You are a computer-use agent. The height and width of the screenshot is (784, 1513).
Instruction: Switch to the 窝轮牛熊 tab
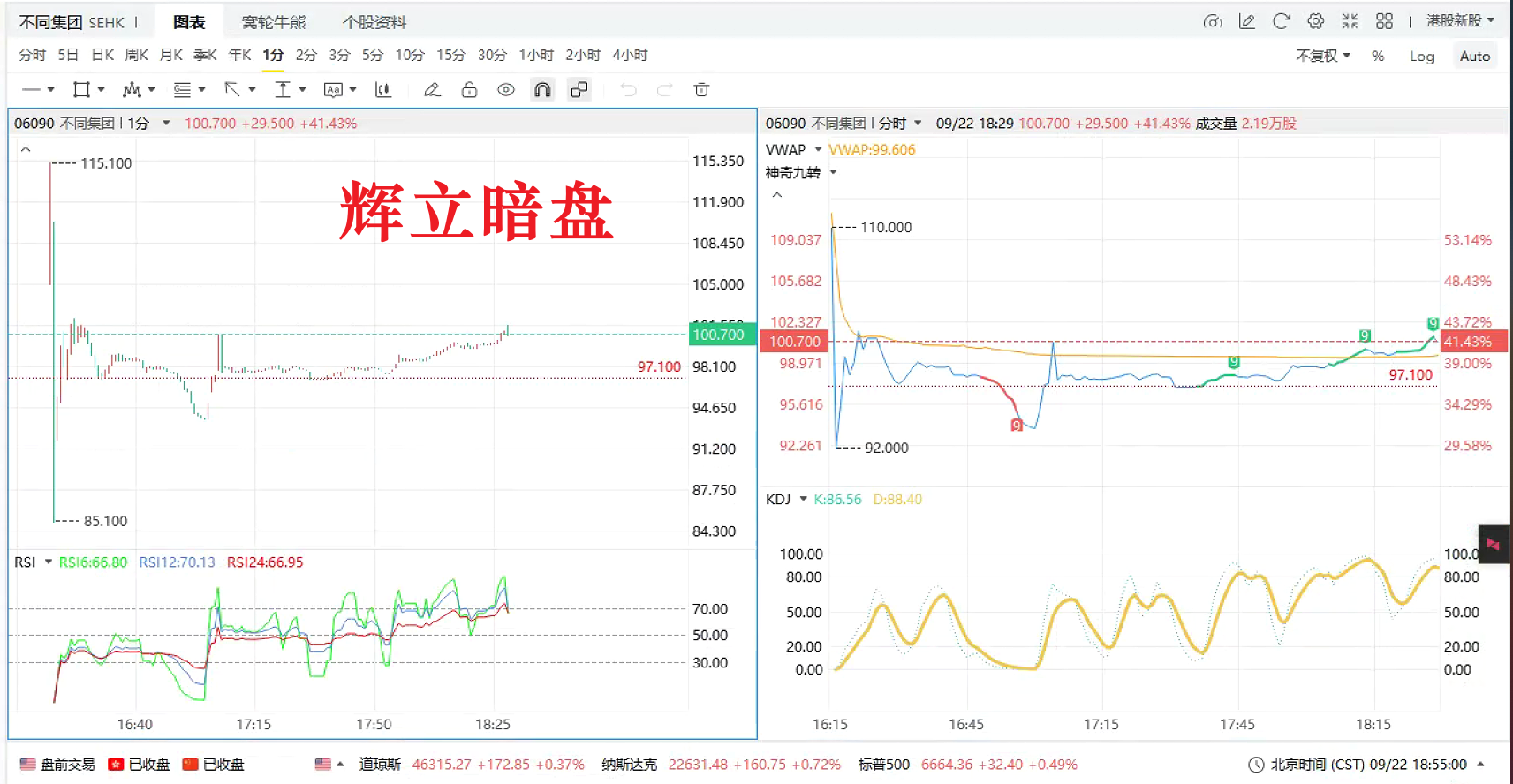tap(274, 22)
